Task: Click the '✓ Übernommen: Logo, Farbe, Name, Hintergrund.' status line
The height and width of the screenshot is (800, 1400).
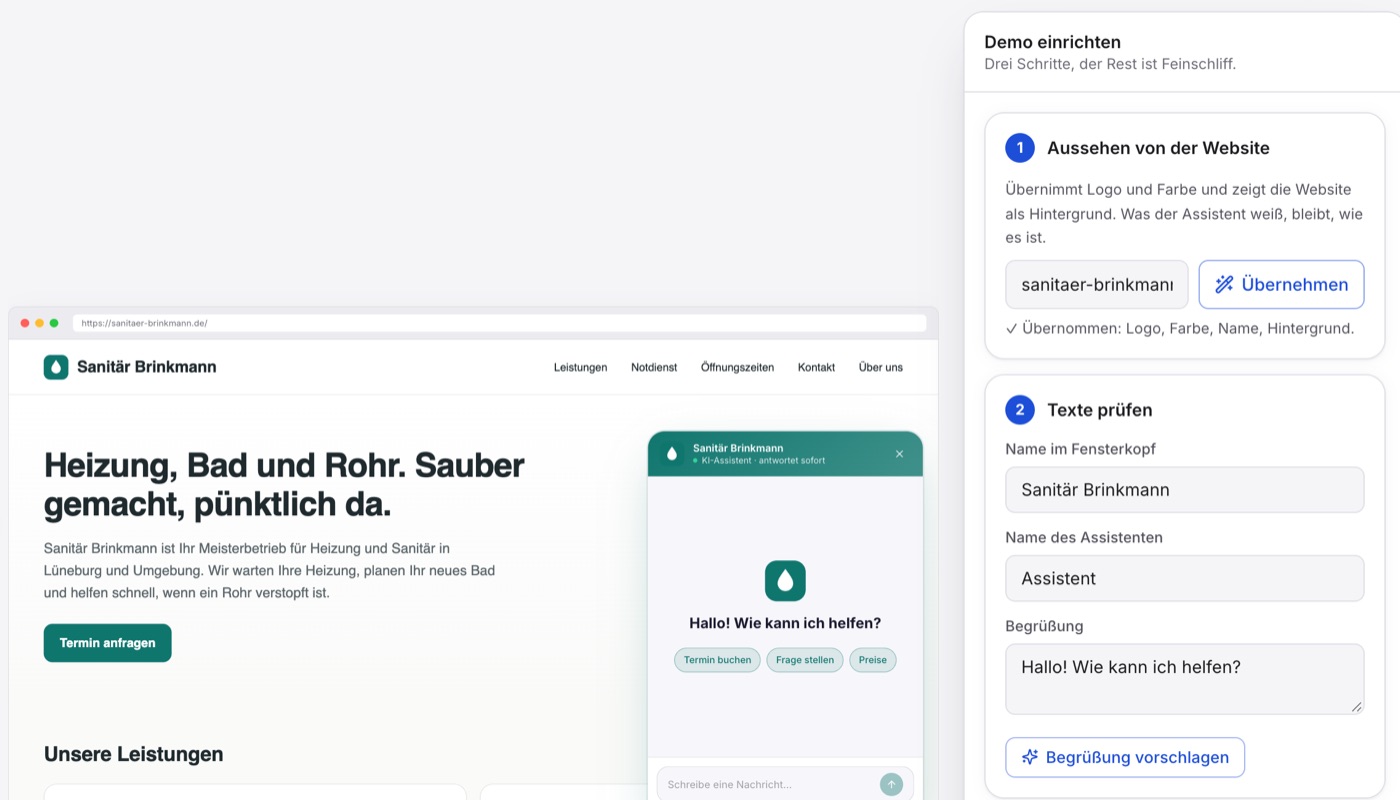Action: coord(1180,328)
